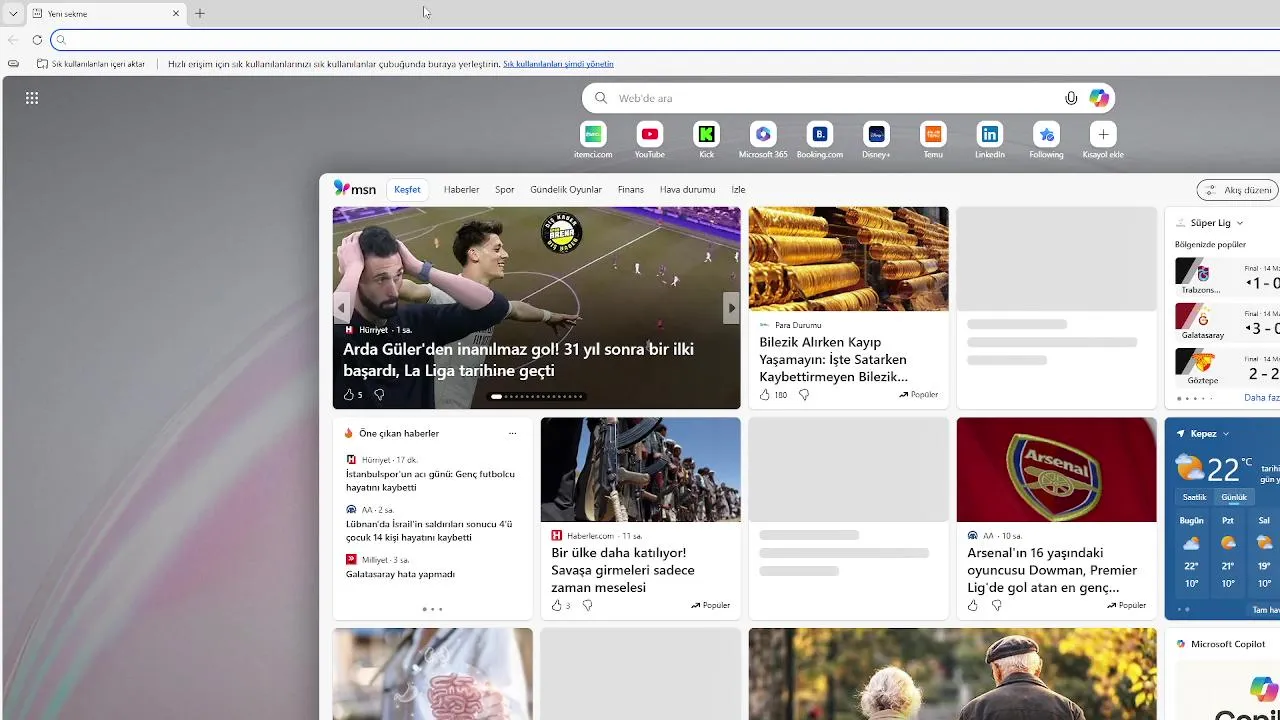
Task: Open Akış düzeni layout options
Action: click(1238, 190)
